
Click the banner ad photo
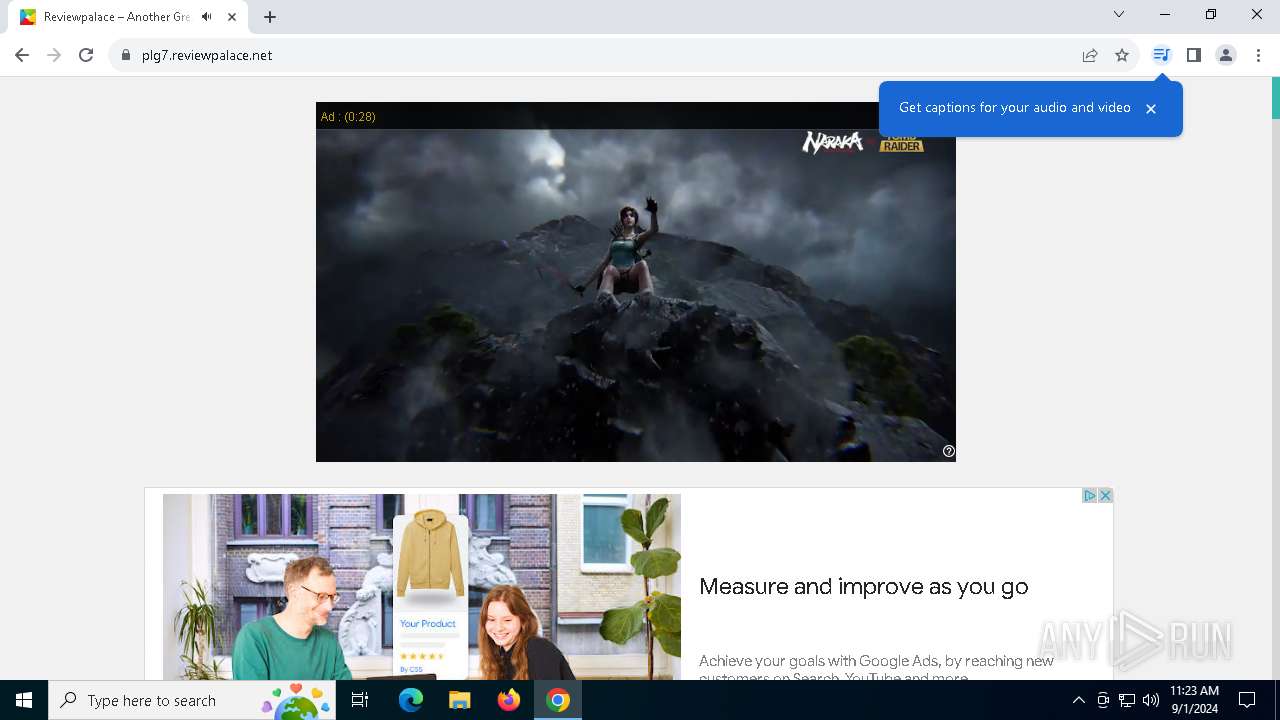coord(422,587)
